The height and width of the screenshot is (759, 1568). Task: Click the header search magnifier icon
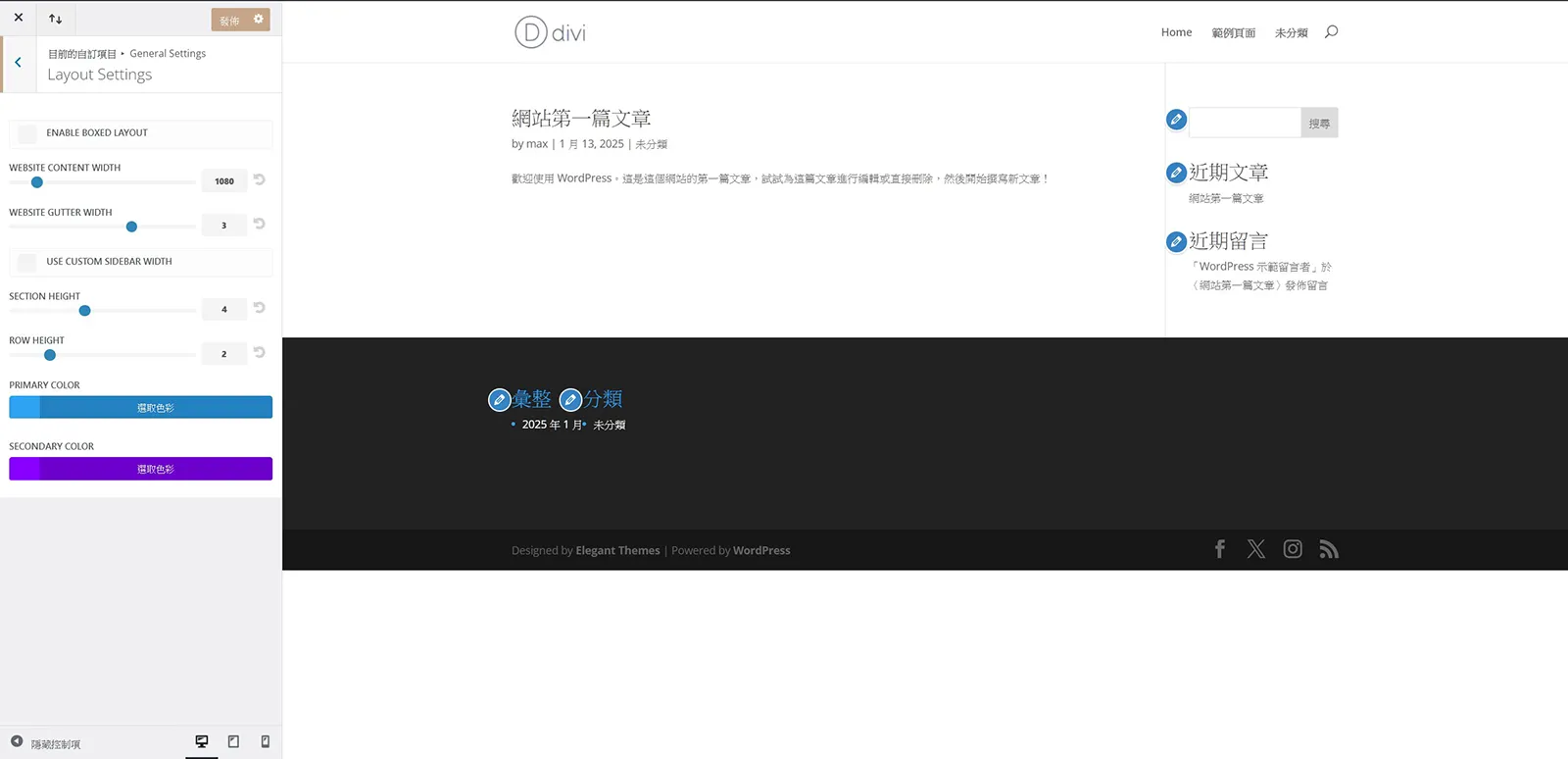click(x=1331, y=32)
